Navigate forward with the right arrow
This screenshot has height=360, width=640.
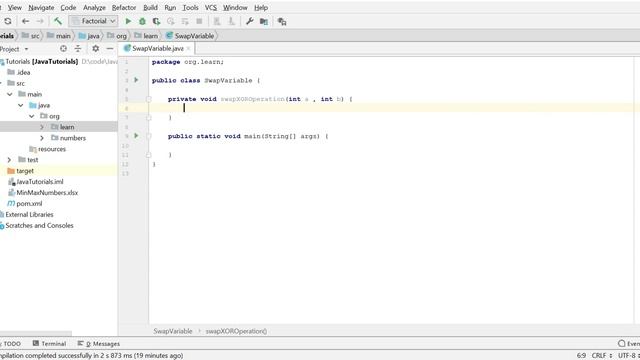pos(40,21)
